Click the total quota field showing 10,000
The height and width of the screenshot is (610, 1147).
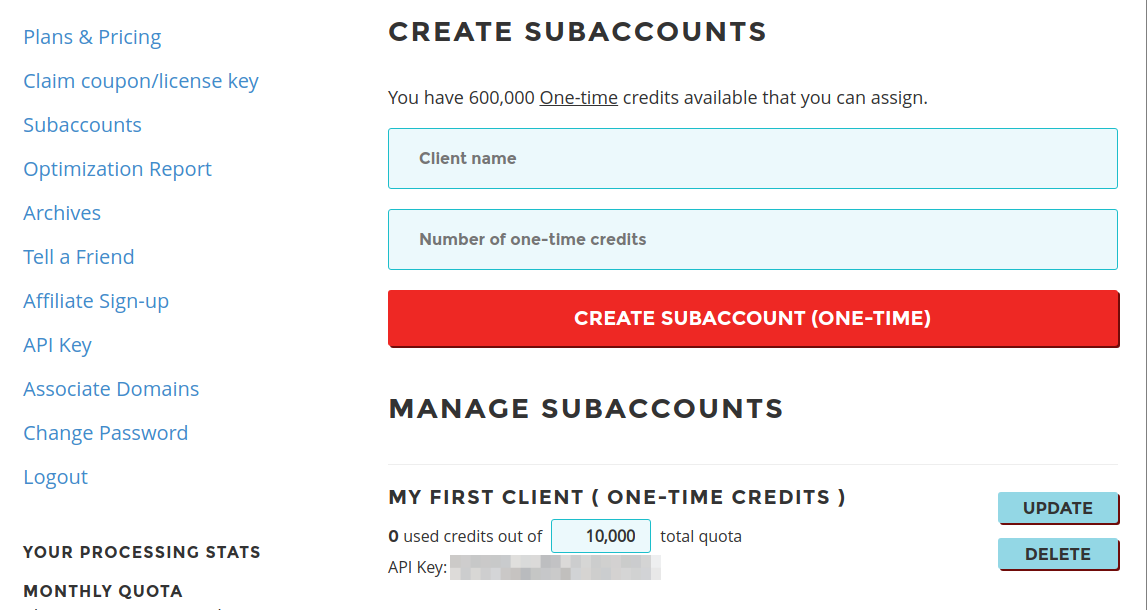[601, 536]
